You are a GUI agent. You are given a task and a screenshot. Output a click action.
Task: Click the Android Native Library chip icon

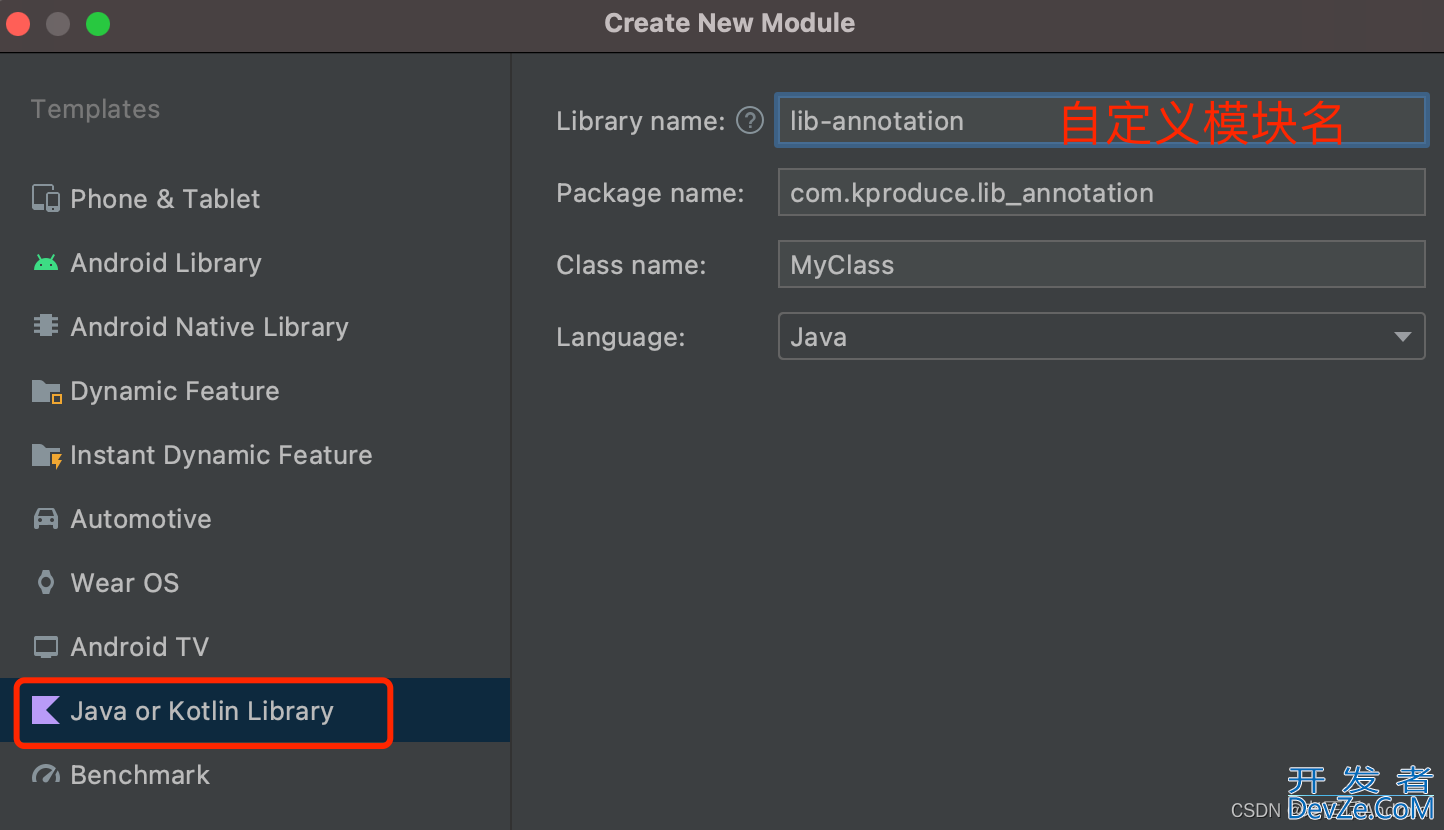click(46, 327)
